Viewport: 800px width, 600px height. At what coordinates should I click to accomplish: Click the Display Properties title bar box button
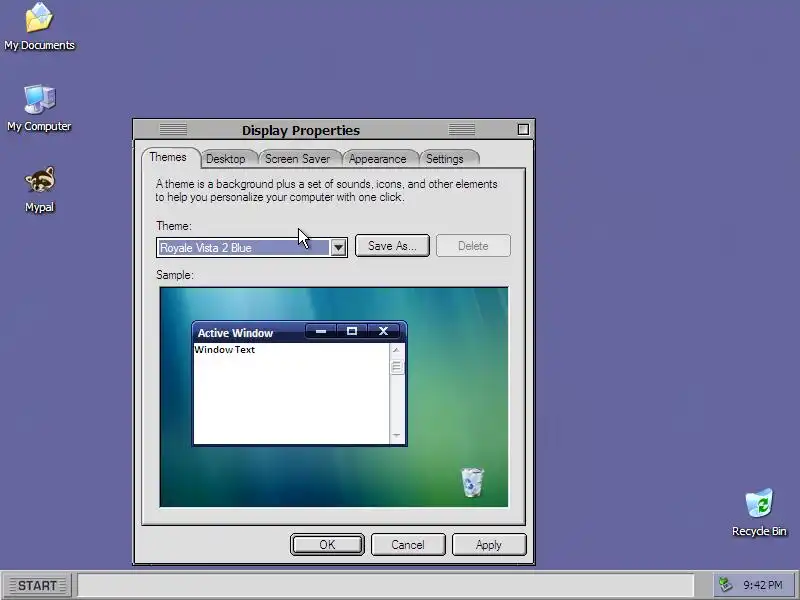(523, 130)
